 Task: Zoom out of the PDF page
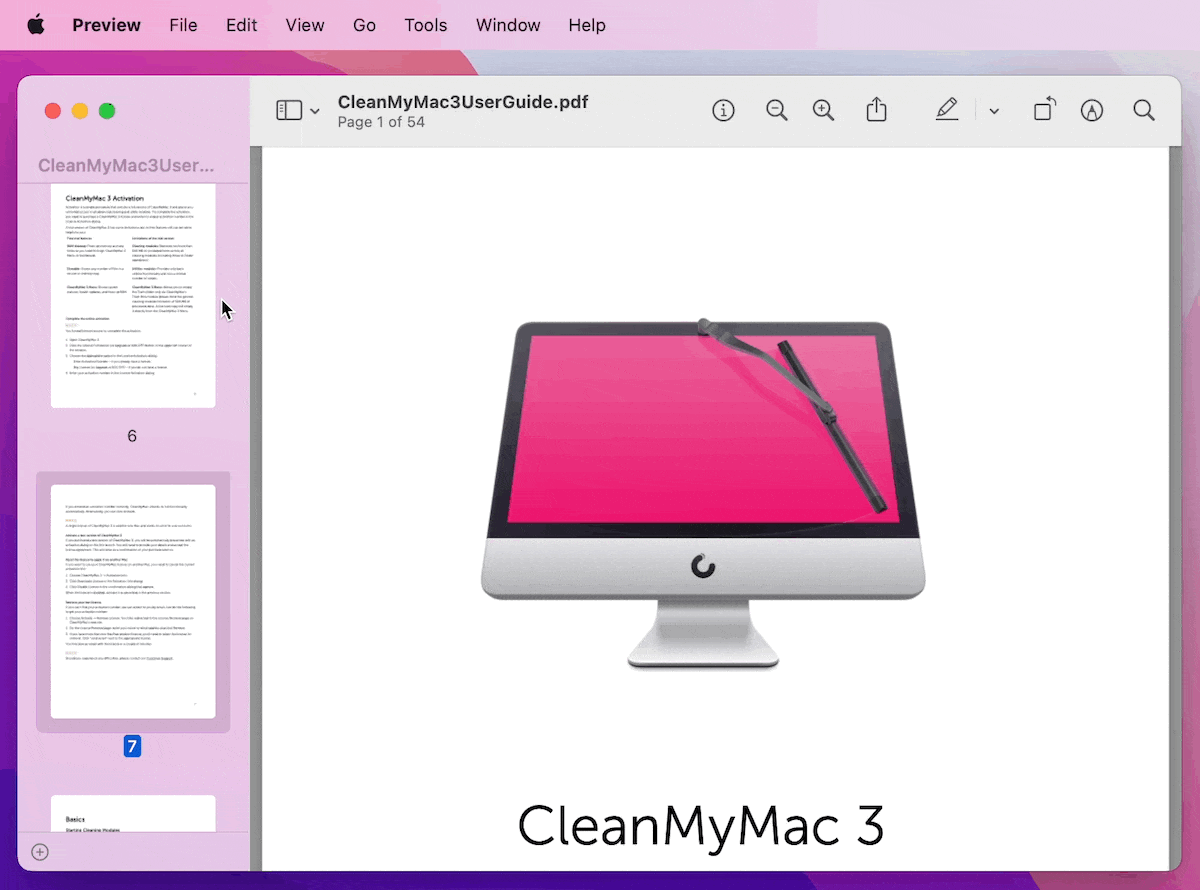(x=776, y=110)
